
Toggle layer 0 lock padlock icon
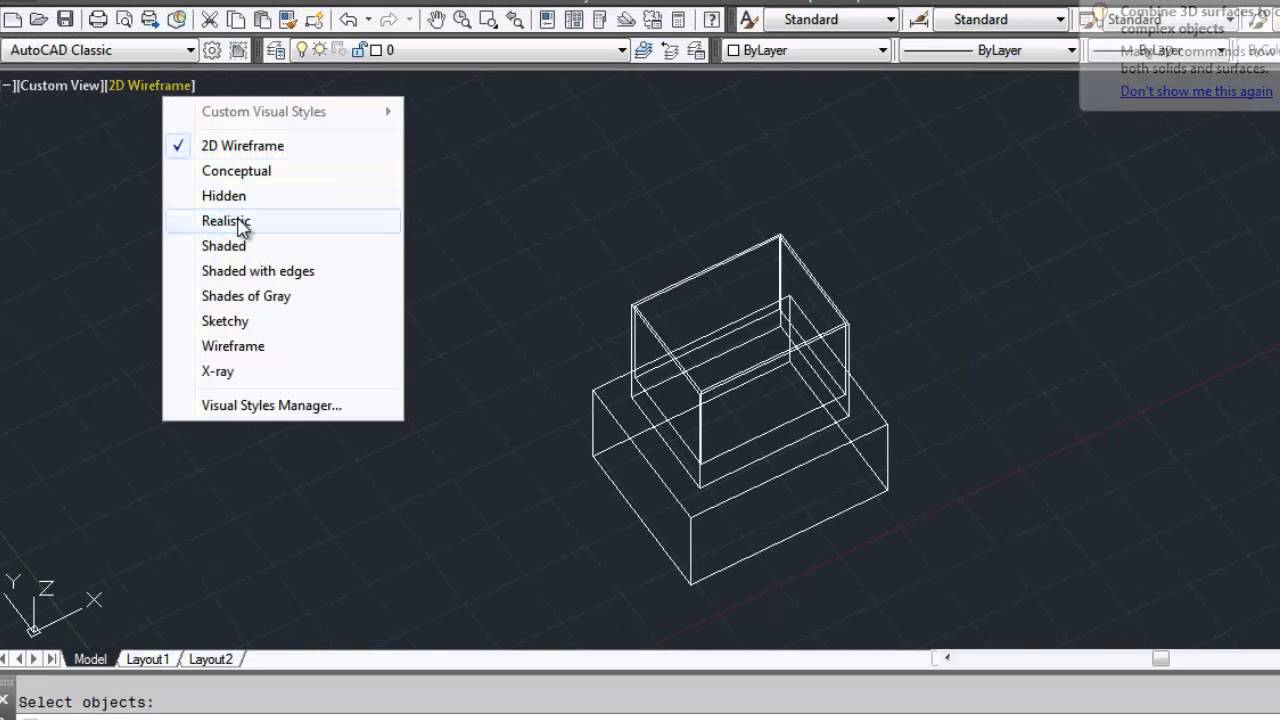pos(360,50)
